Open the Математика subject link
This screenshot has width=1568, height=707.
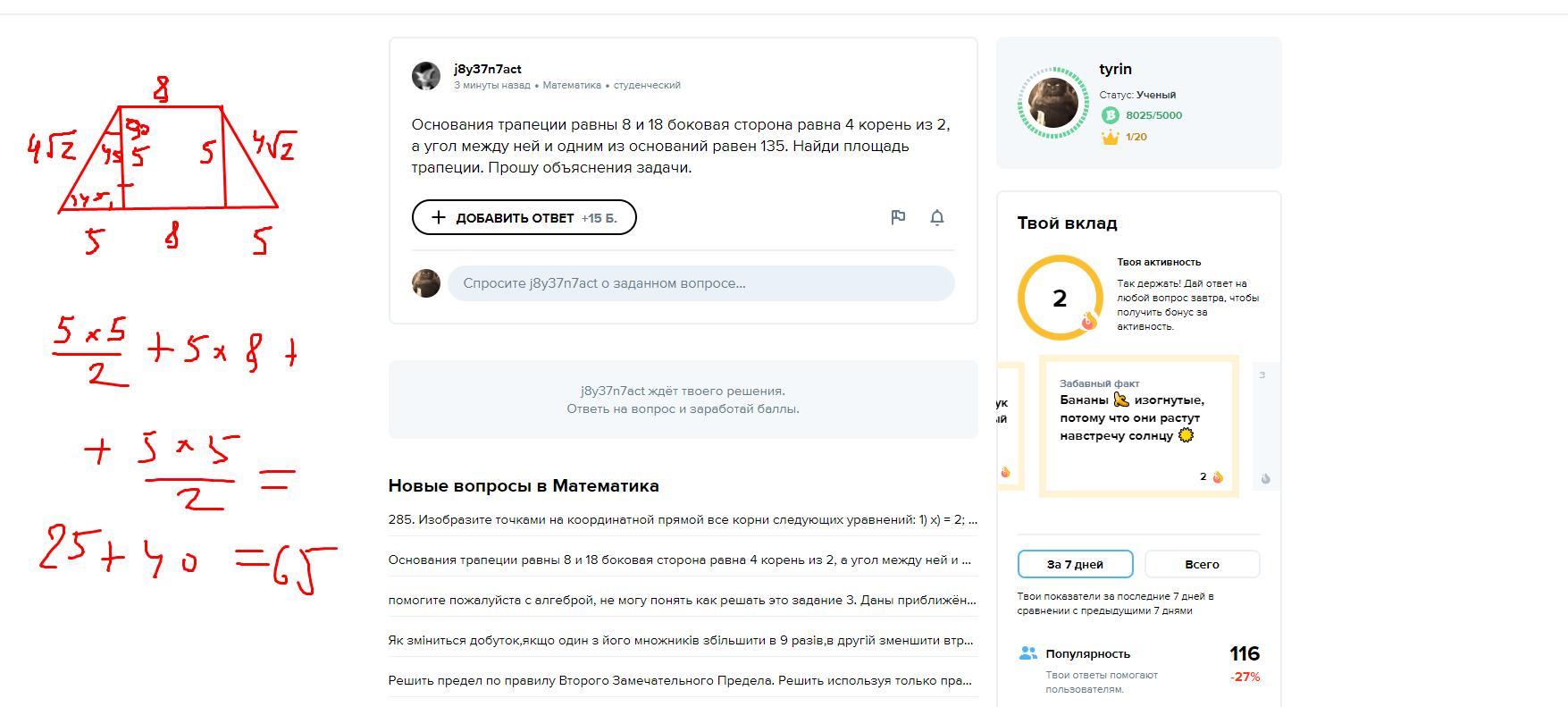pos(572,85)
